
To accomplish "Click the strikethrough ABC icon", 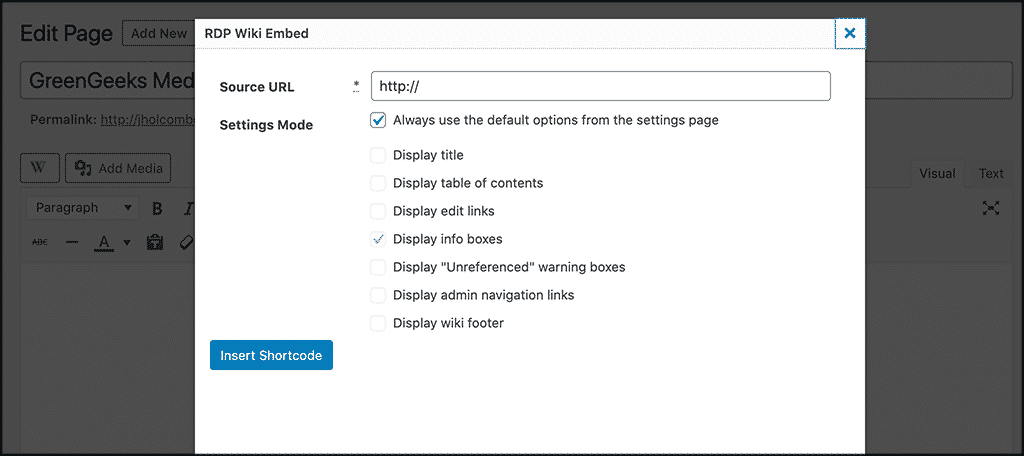I will click(40, 242).
